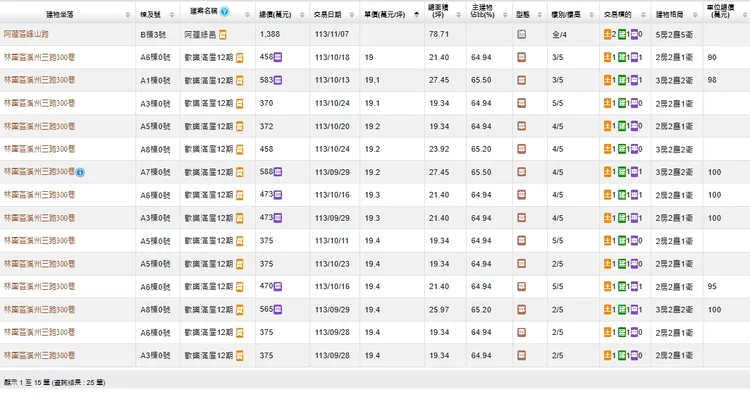Sort by 主建物佔比(%) using its sort arrows
This screenshot has width=750, height=395.
tap(505, 15)
